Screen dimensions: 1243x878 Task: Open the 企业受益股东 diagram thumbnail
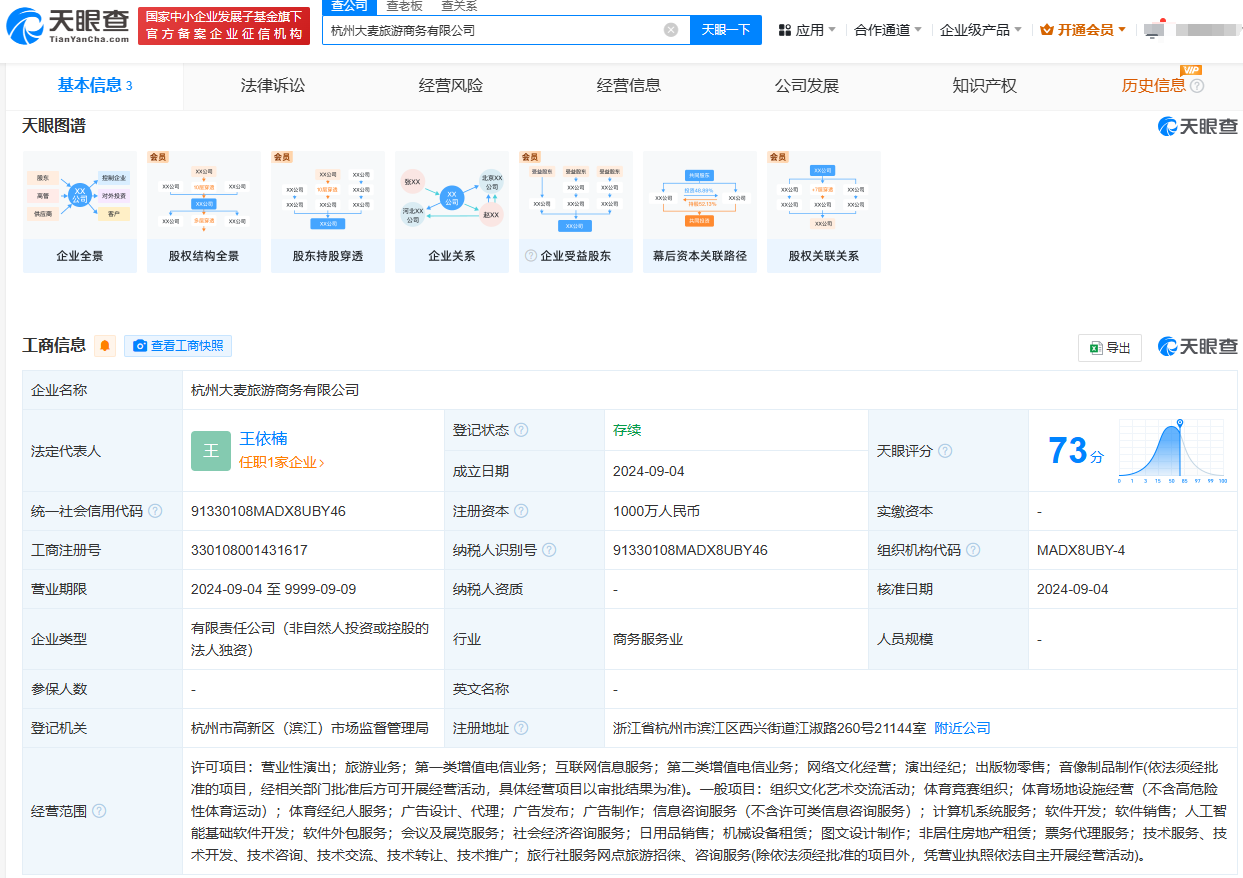(576, 212)
